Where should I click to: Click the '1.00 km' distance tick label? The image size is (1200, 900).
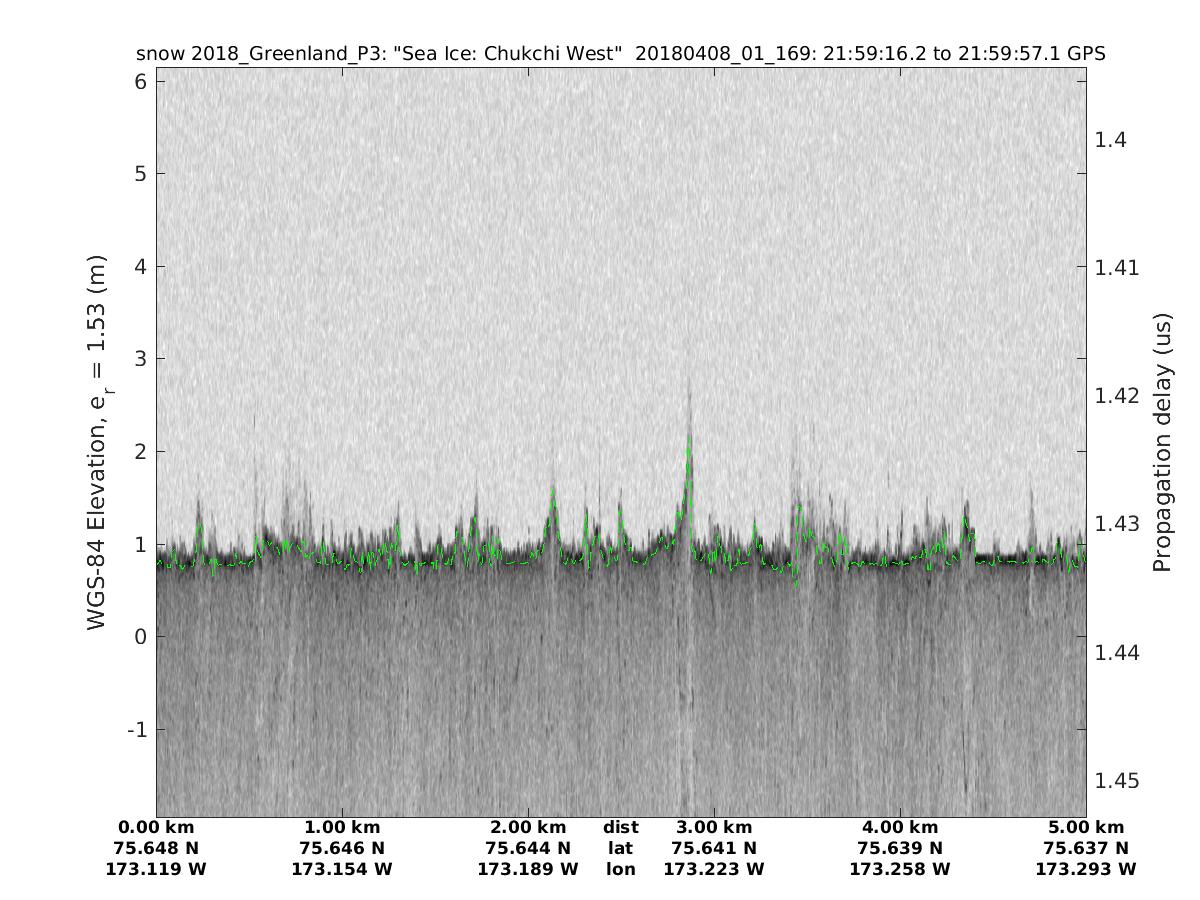[342, 827]
